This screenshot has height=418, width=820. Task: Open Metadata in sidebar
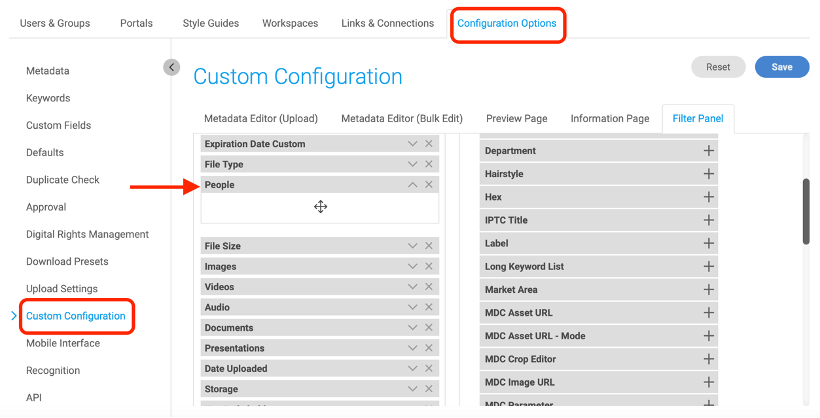(48, 71)
